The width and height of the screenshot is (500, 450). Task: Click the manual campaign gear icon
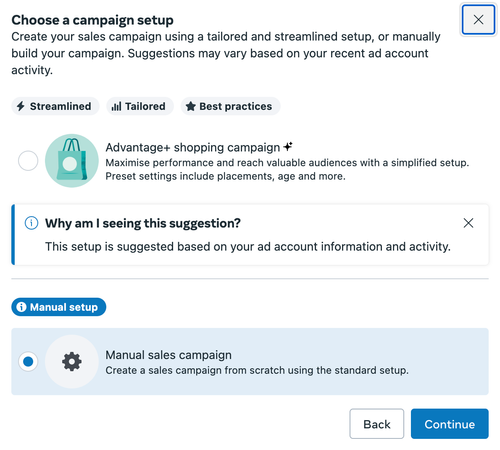click(x=72, y=362)
